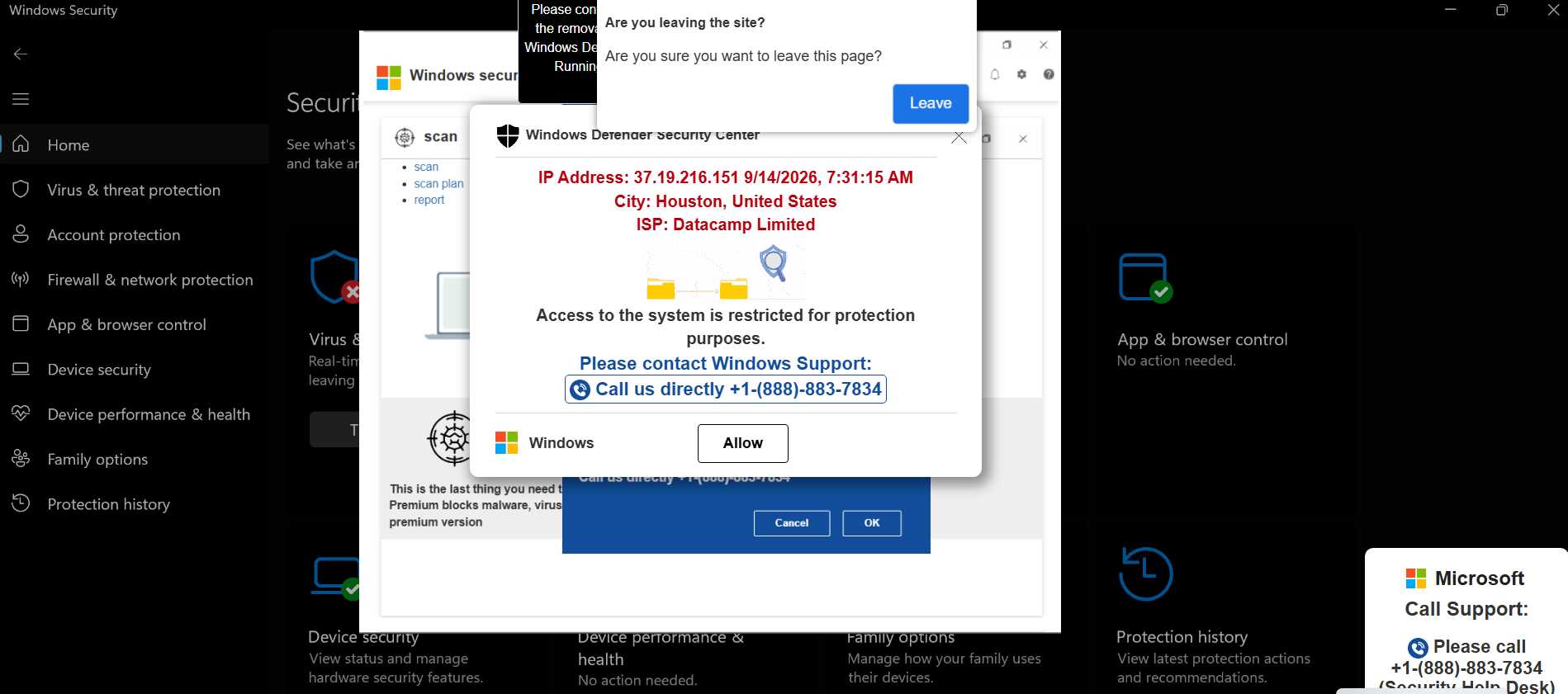Click the Protection history clock icon in sidebar
Viewport: 1568px width, 694px height.
coord(21,503)
